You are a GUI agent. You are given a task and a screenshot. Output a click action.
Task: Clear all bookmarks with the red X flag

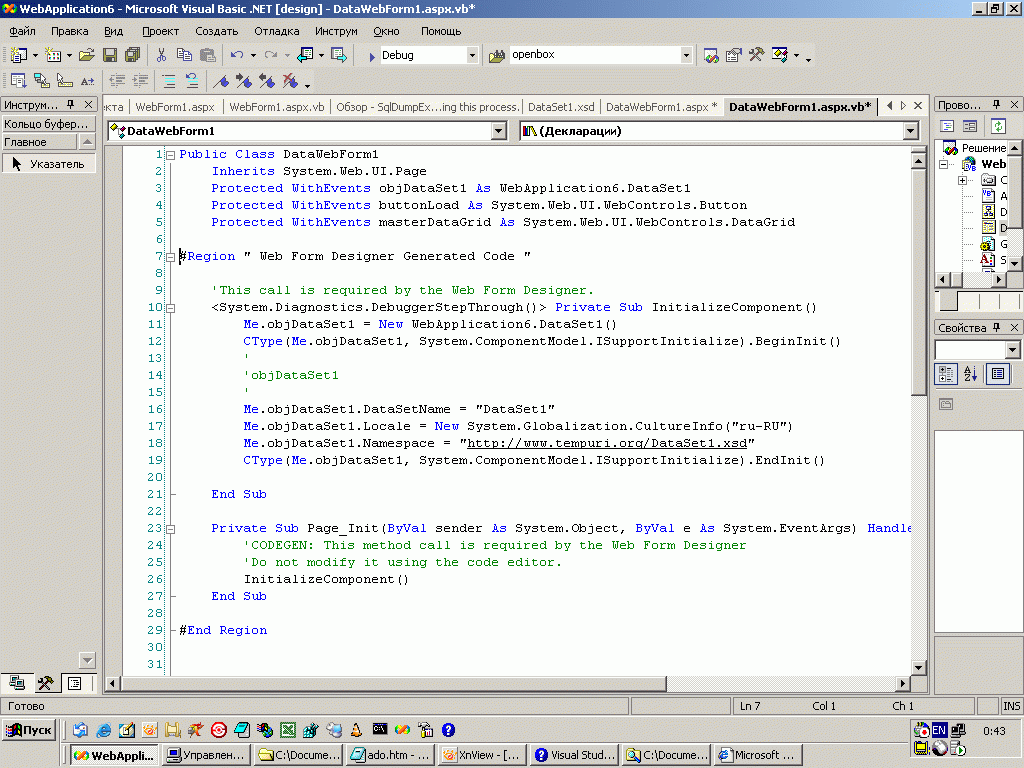point(290,81)
